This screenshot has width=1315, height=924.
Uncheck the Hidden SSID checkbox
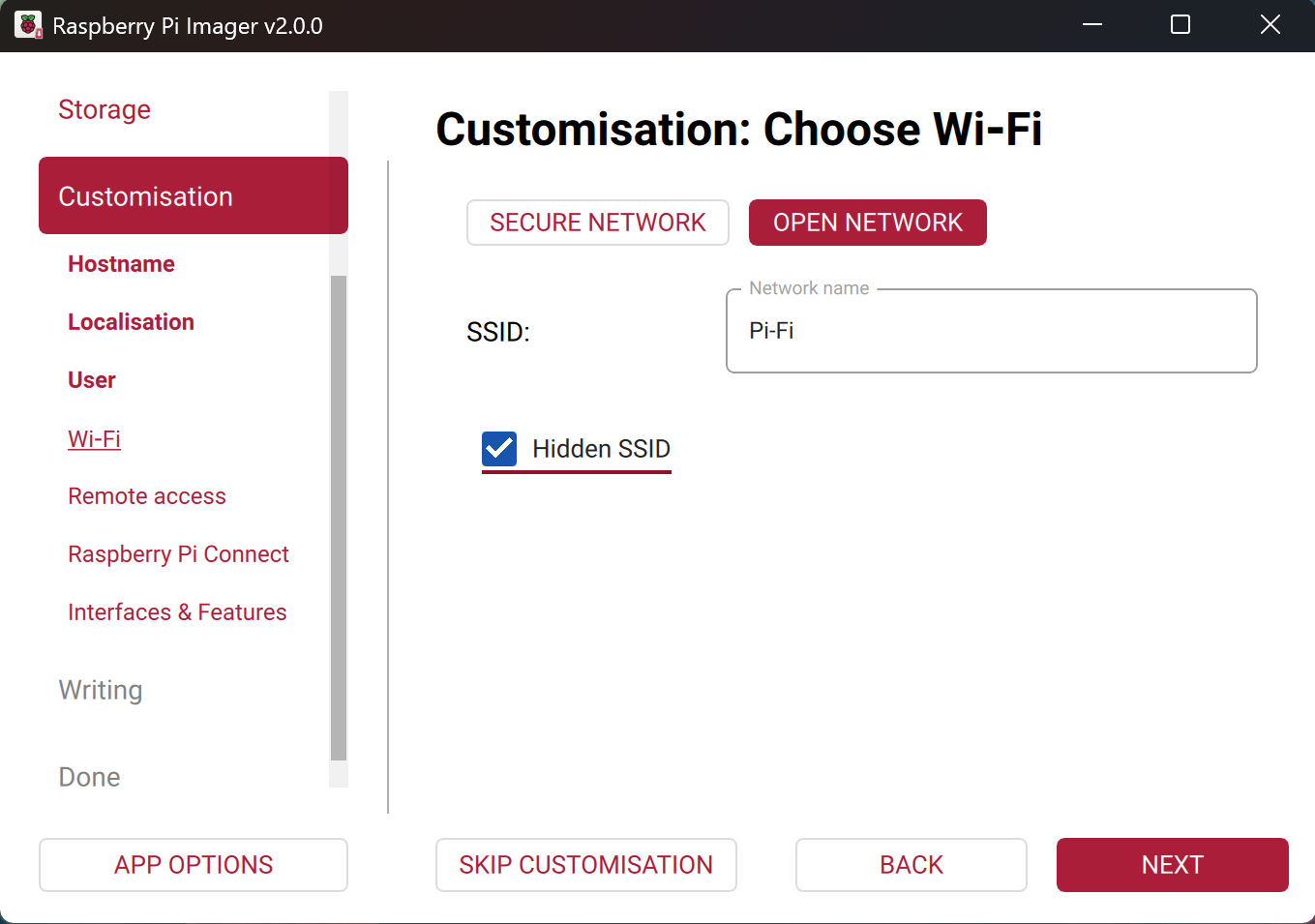pos(499,449)
